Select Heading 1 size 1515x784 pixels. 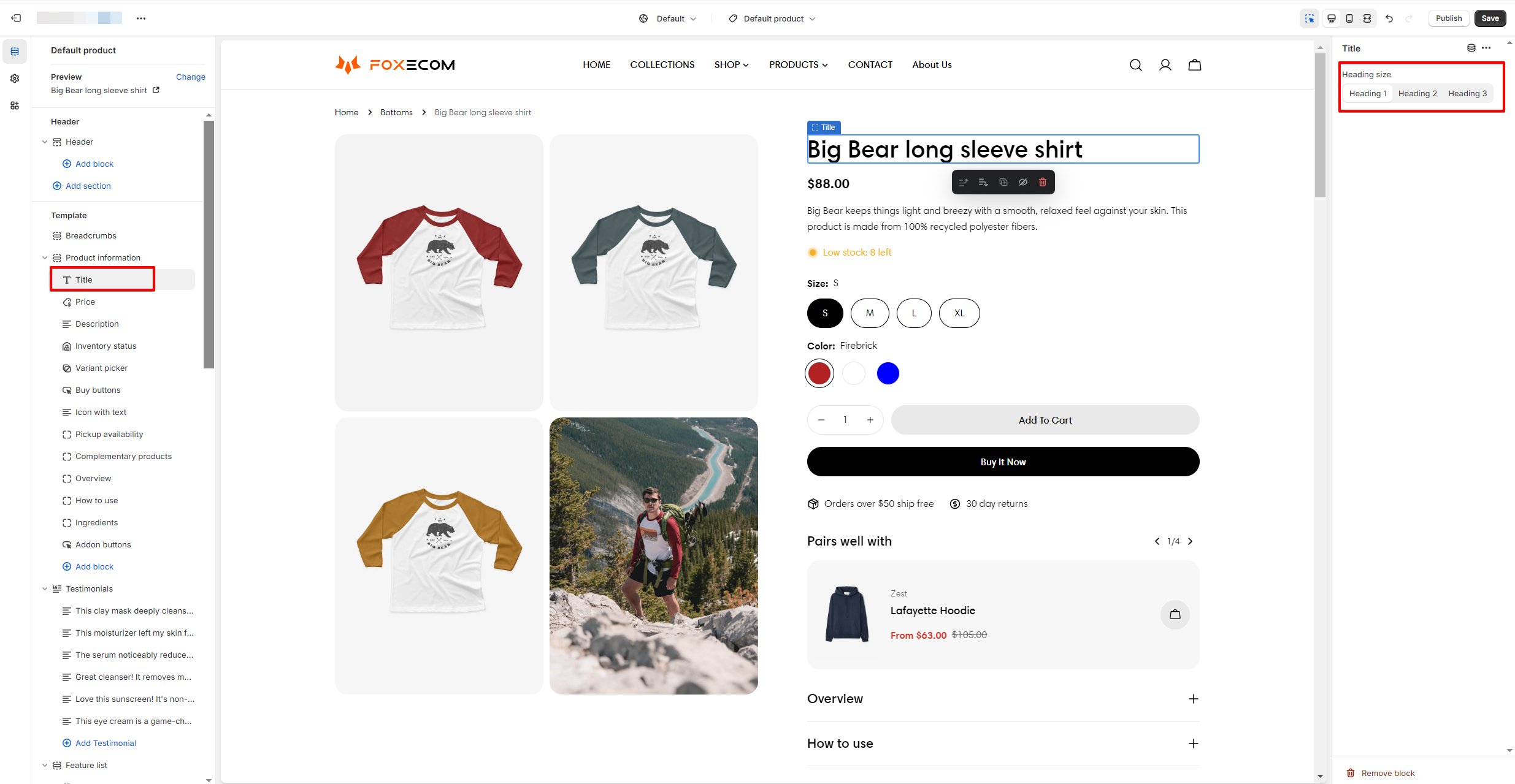(x=1368, y=93)
